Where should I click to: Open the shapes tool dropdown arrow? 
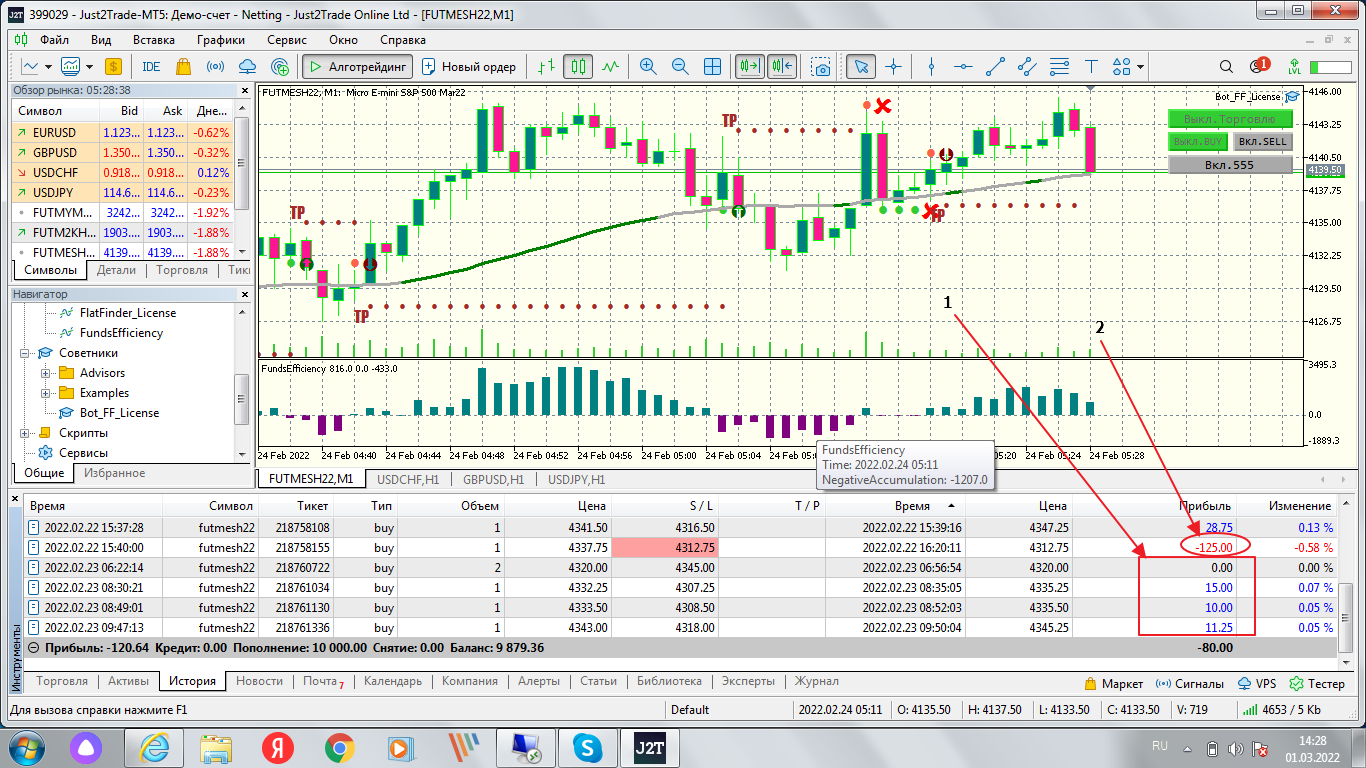1141,67
